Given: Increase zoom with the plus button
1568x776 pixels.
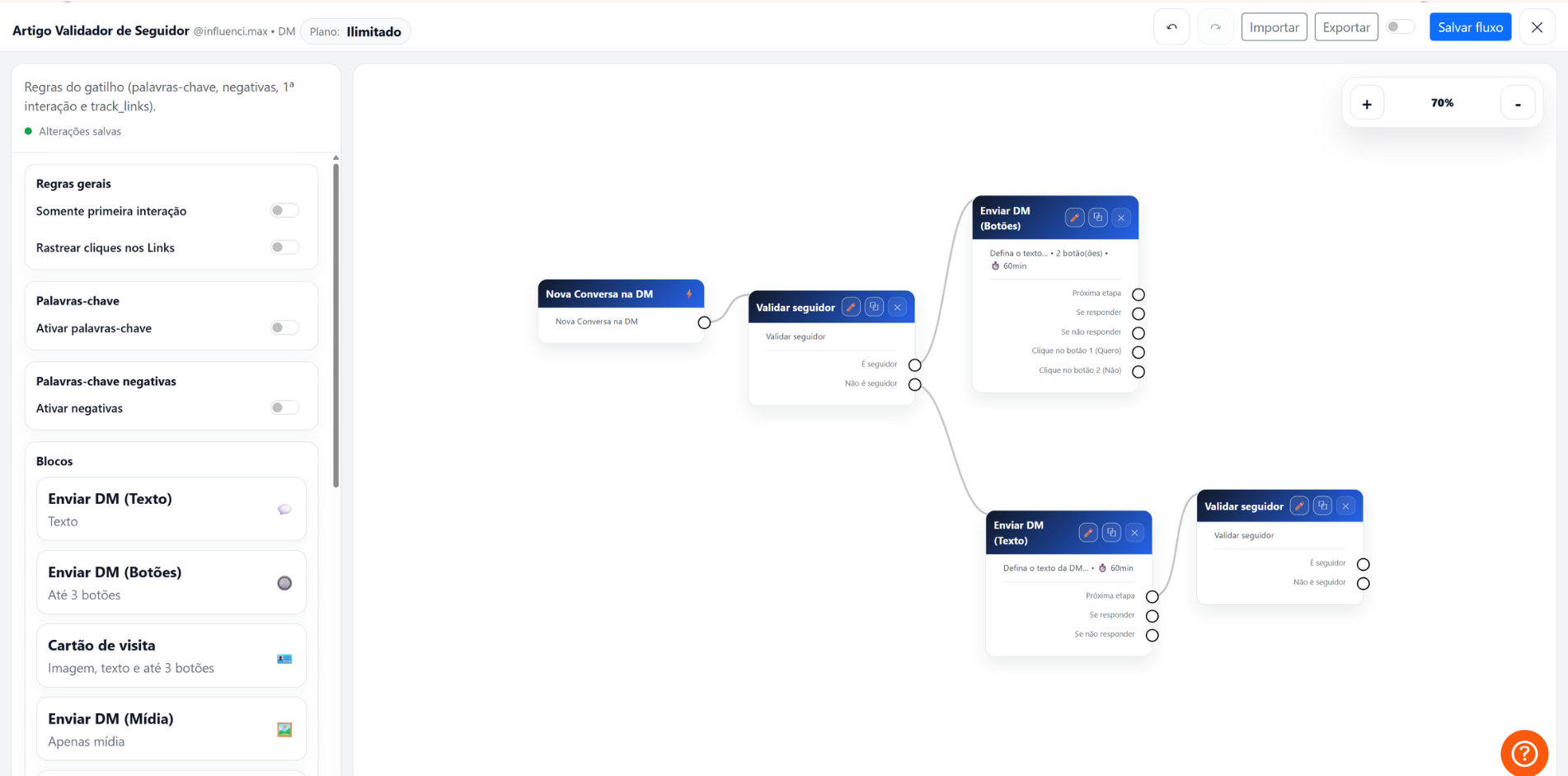Looking at the screenshot, I should [1367, 104].
